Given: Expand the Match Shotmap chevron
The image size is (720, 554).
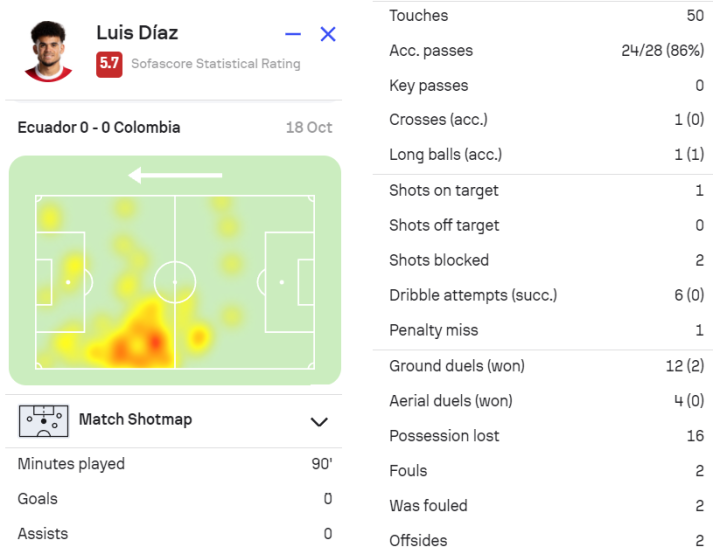Looking at the screenshot, I should tap(319, 422).
